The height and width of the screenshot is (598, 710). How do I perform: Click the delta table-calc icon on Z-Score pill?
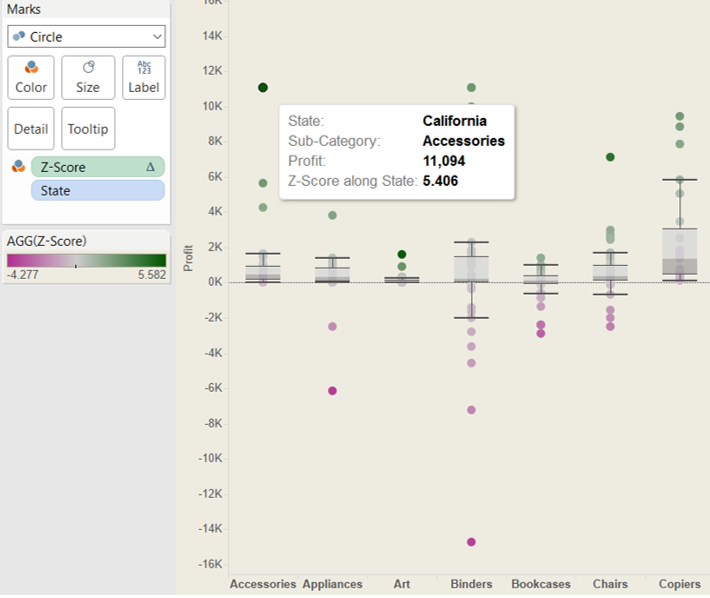coord(150,167)
